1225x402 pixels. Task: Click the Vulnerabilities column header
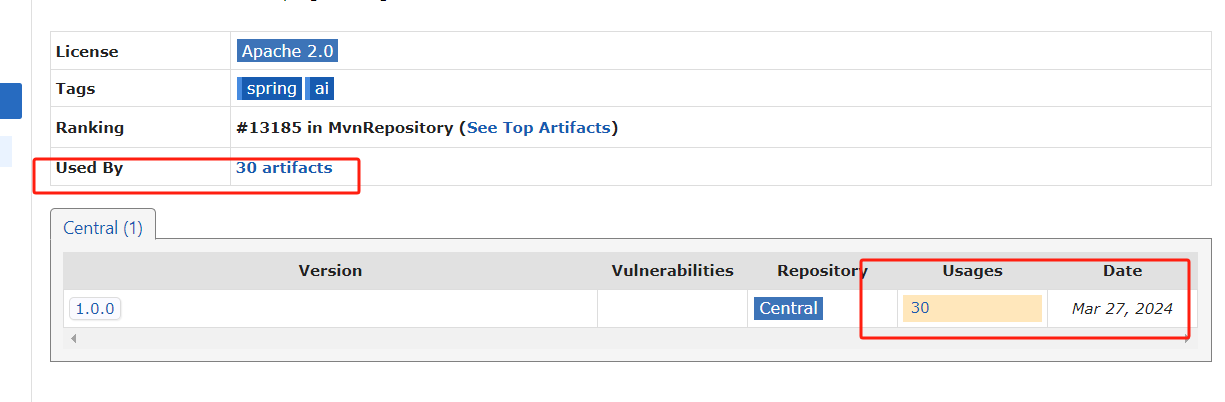point(672,271)
